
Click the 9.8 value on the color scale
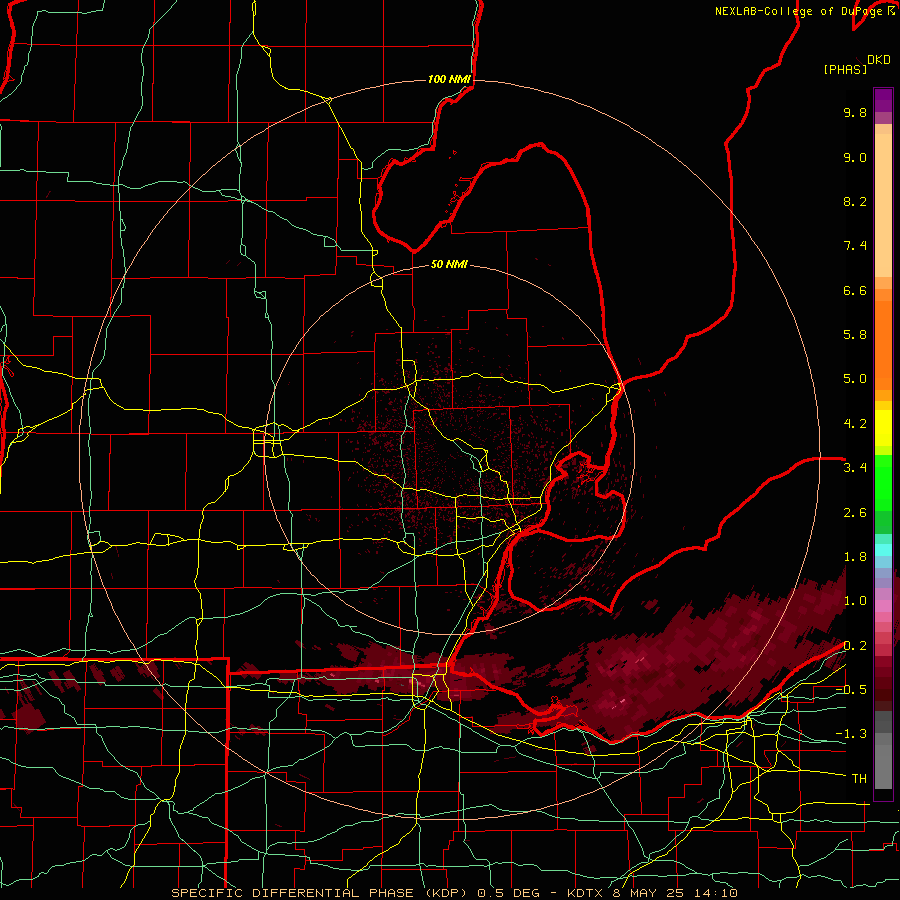click(x=855, y=112)
